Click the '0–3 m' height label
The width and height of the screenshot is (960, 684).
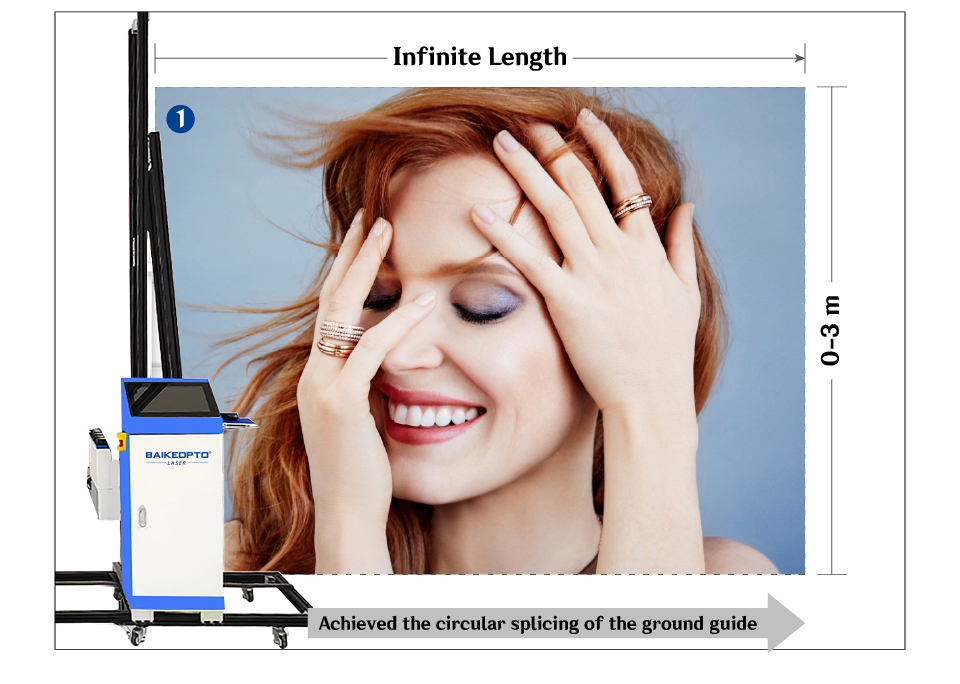pos(831,330)
